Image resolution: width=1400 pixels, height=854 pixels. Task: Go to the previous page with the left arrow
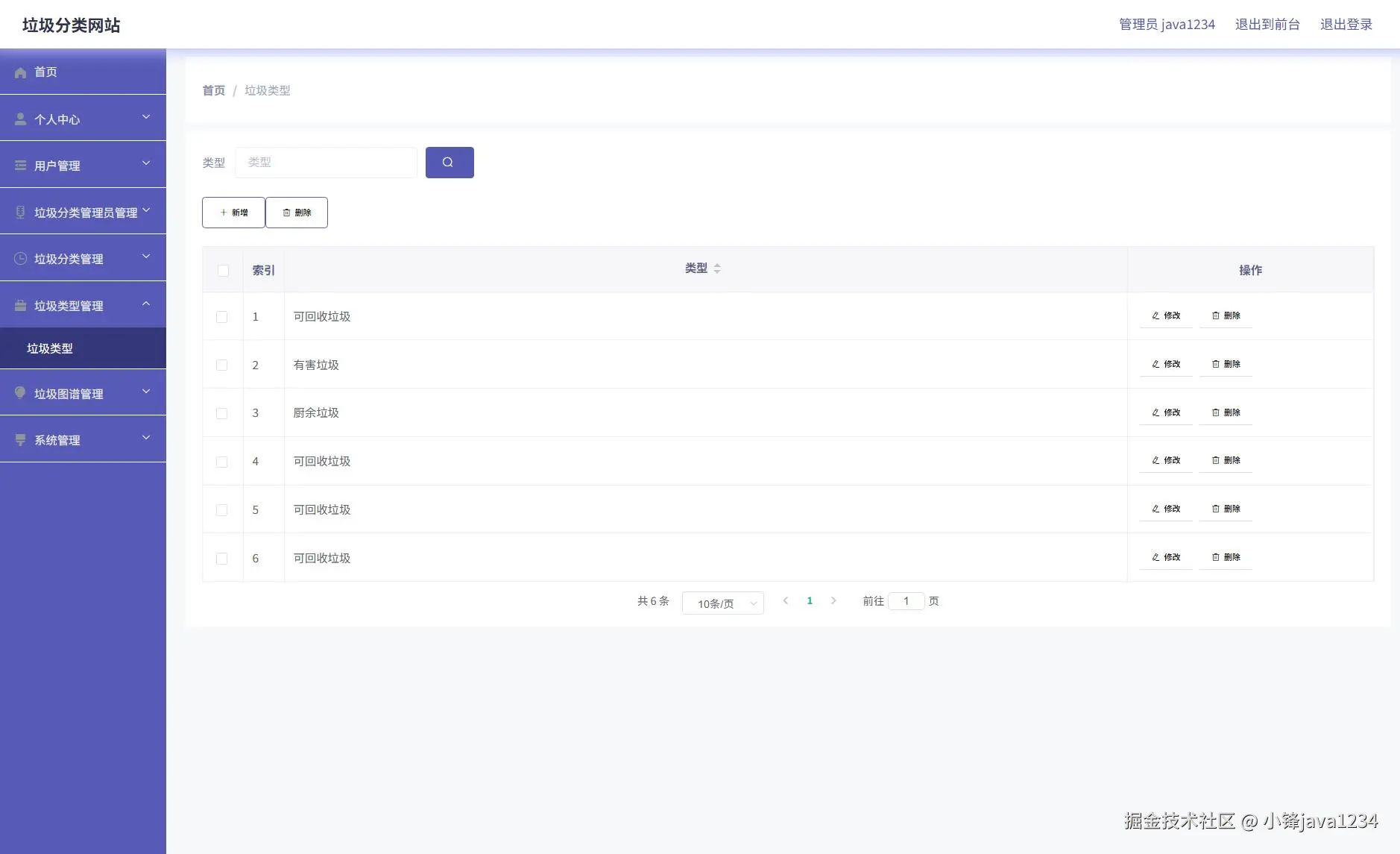click(x=786, y=600)
